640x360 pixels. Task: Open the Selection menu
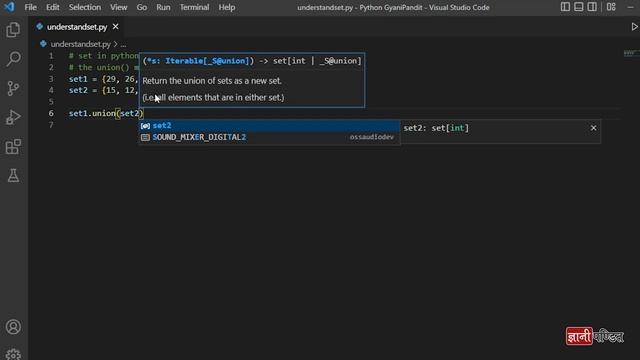(x=84, y=7)
